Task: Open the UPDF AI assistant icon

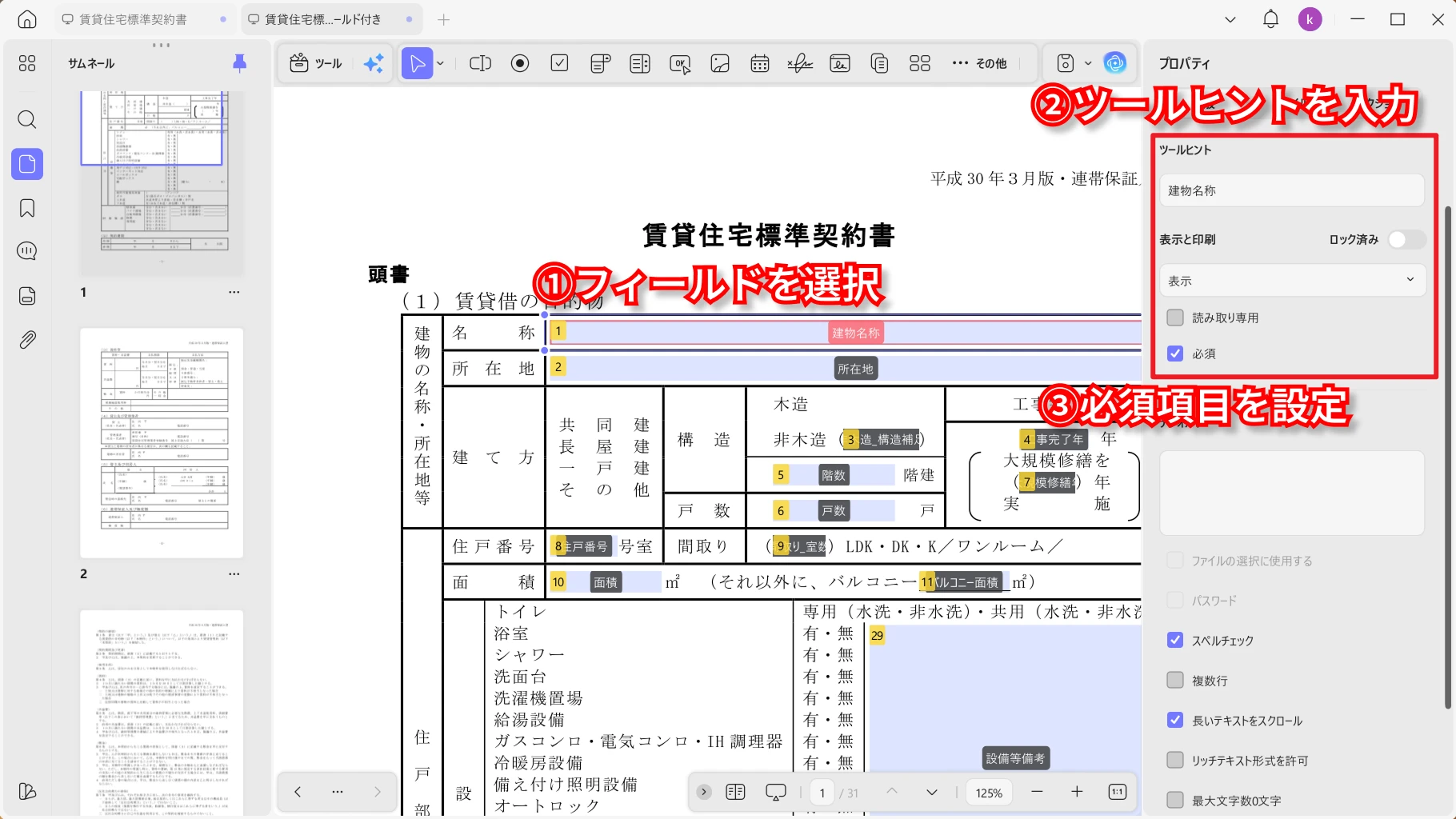Action: pyautogui.click(x=1115, y=63)
